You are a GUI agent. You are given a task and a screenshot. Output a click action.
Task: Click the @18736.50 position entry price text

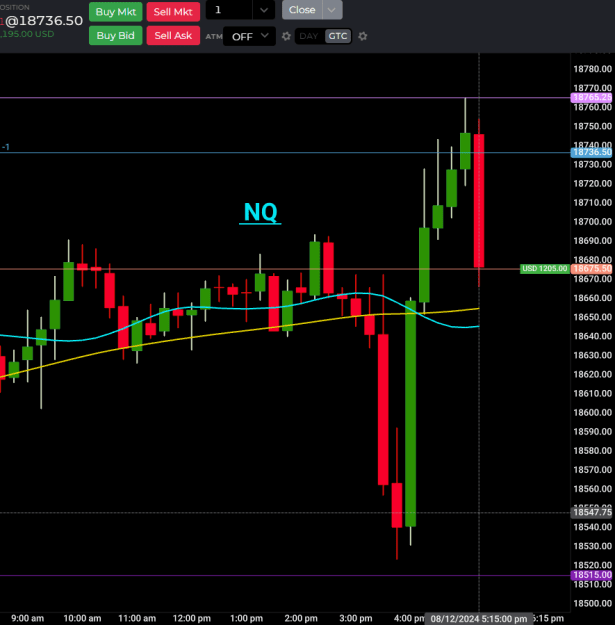click(44, 21)
